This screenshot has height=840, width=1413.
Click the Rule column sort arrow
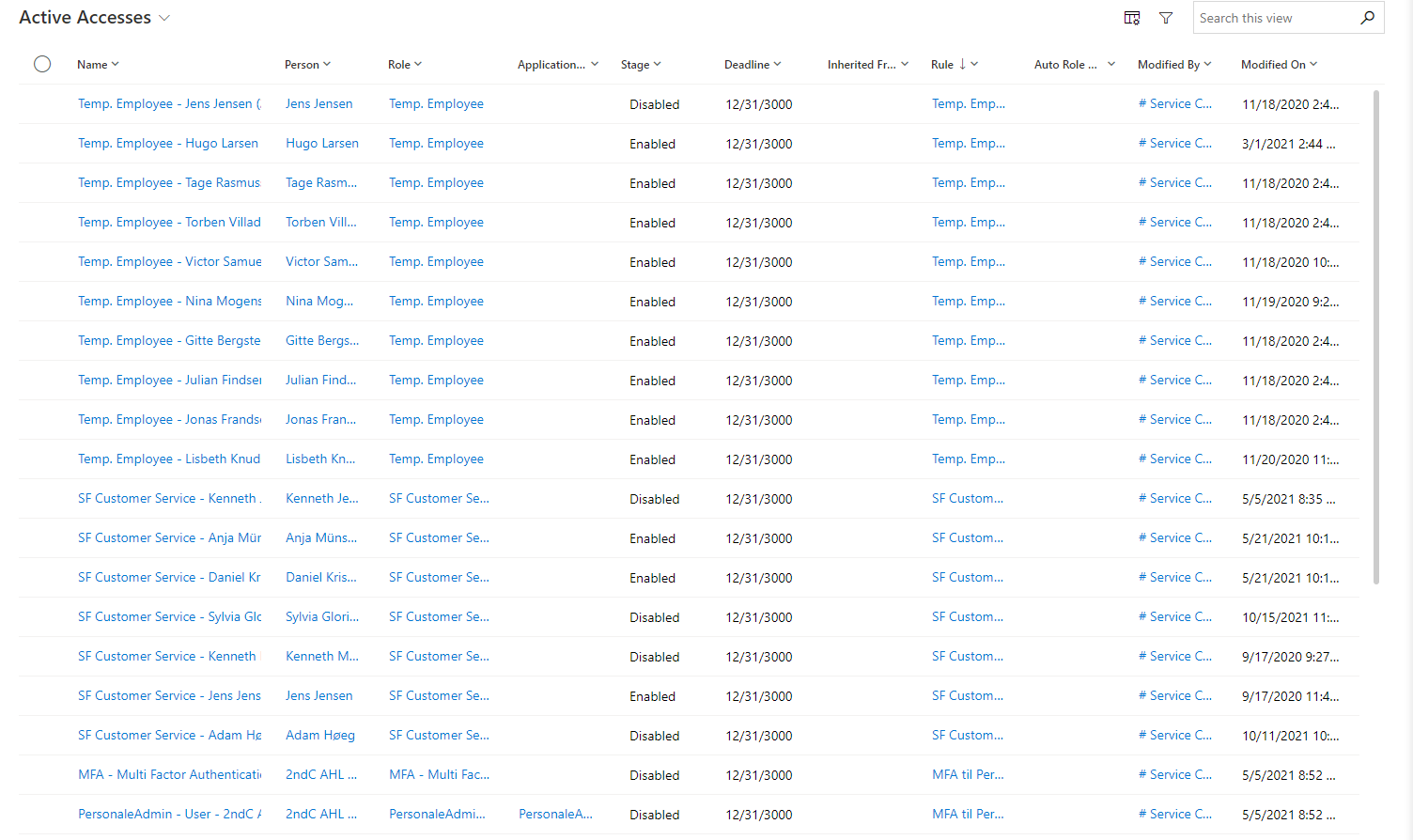pyautogui.click(x=962, y=64)
